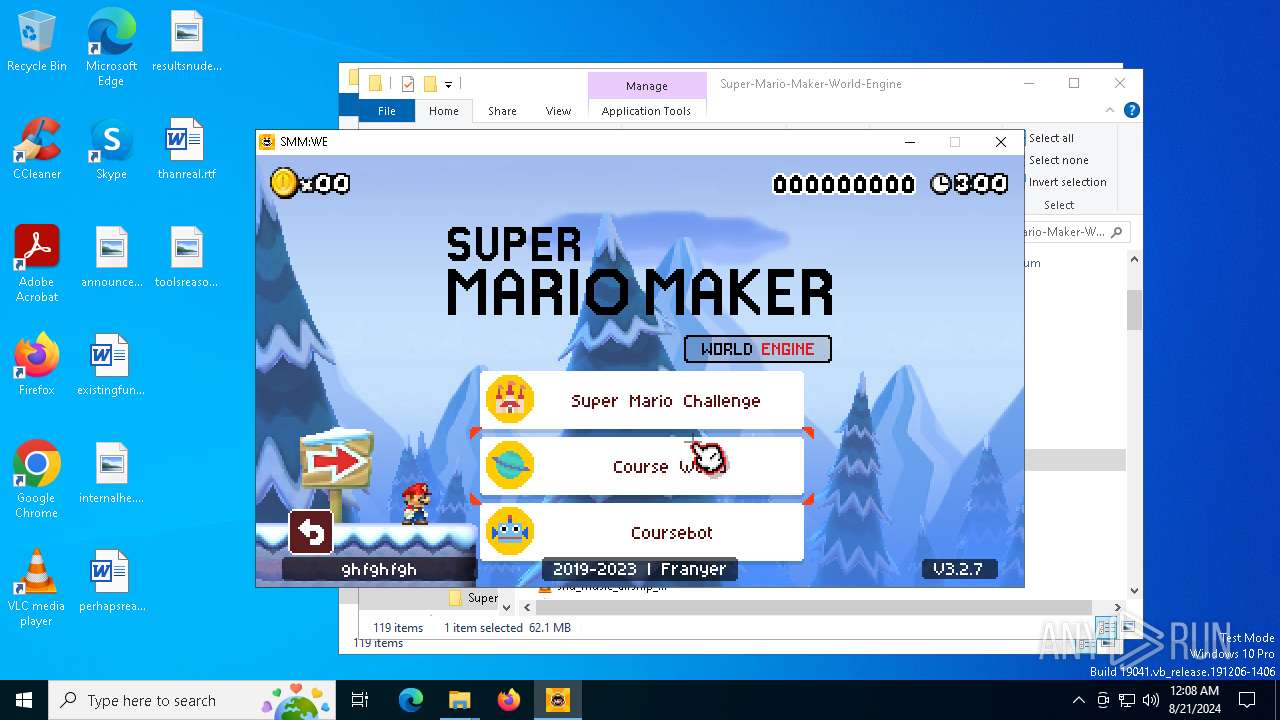Open Microsoft Edge desktop shortcut
The image size is (1280, 720).
click(x=111, y=48)
